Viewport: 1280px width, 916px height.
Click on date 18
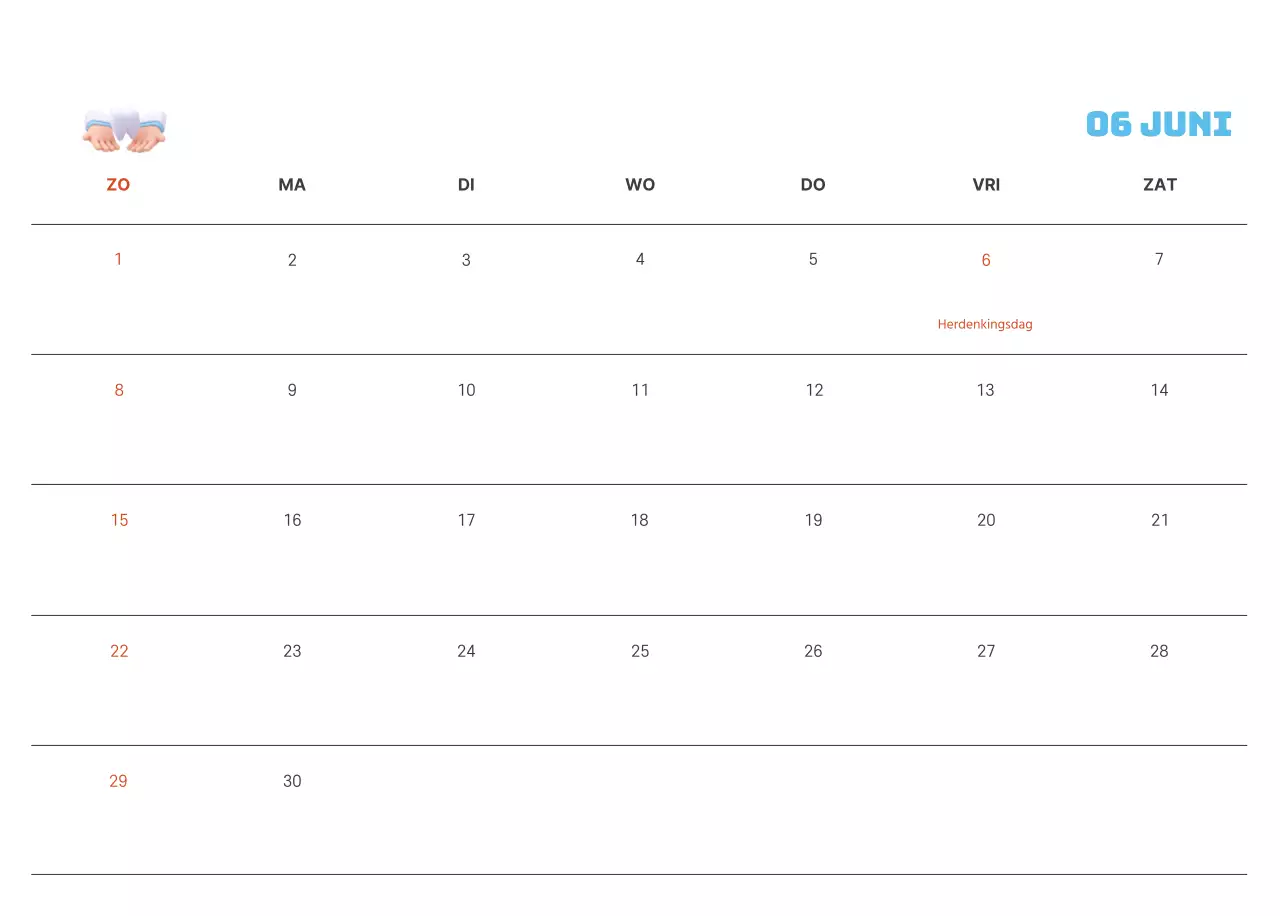pos(640,520)
